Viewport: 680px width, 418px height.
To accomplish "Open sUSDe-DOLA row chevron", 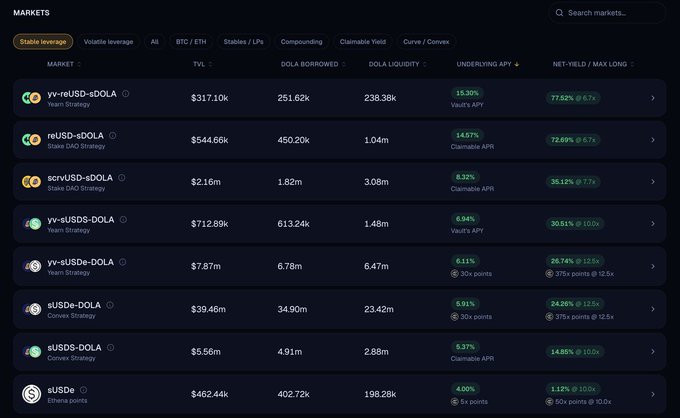I will point(653,309).
